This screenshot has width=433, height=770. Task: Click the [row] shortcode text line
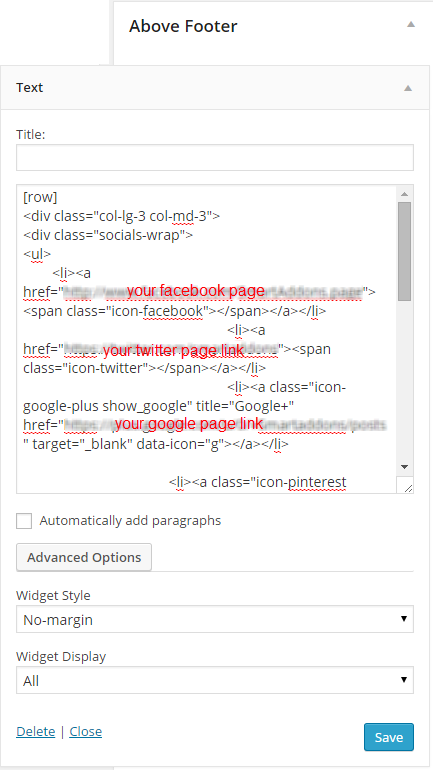(x=40, y=197)
